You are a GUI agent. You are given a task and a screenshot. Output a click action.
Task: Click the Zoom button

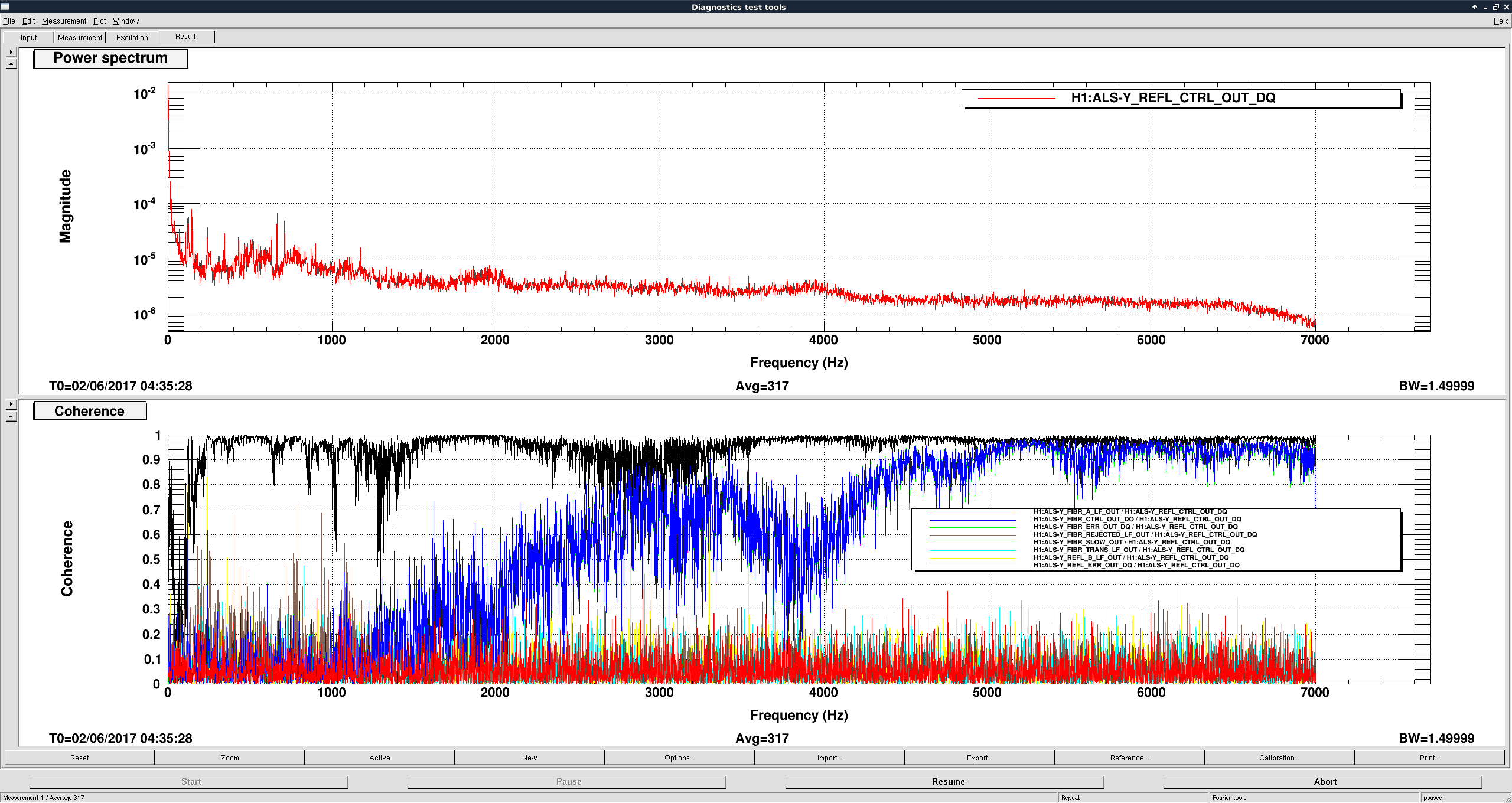230,758
